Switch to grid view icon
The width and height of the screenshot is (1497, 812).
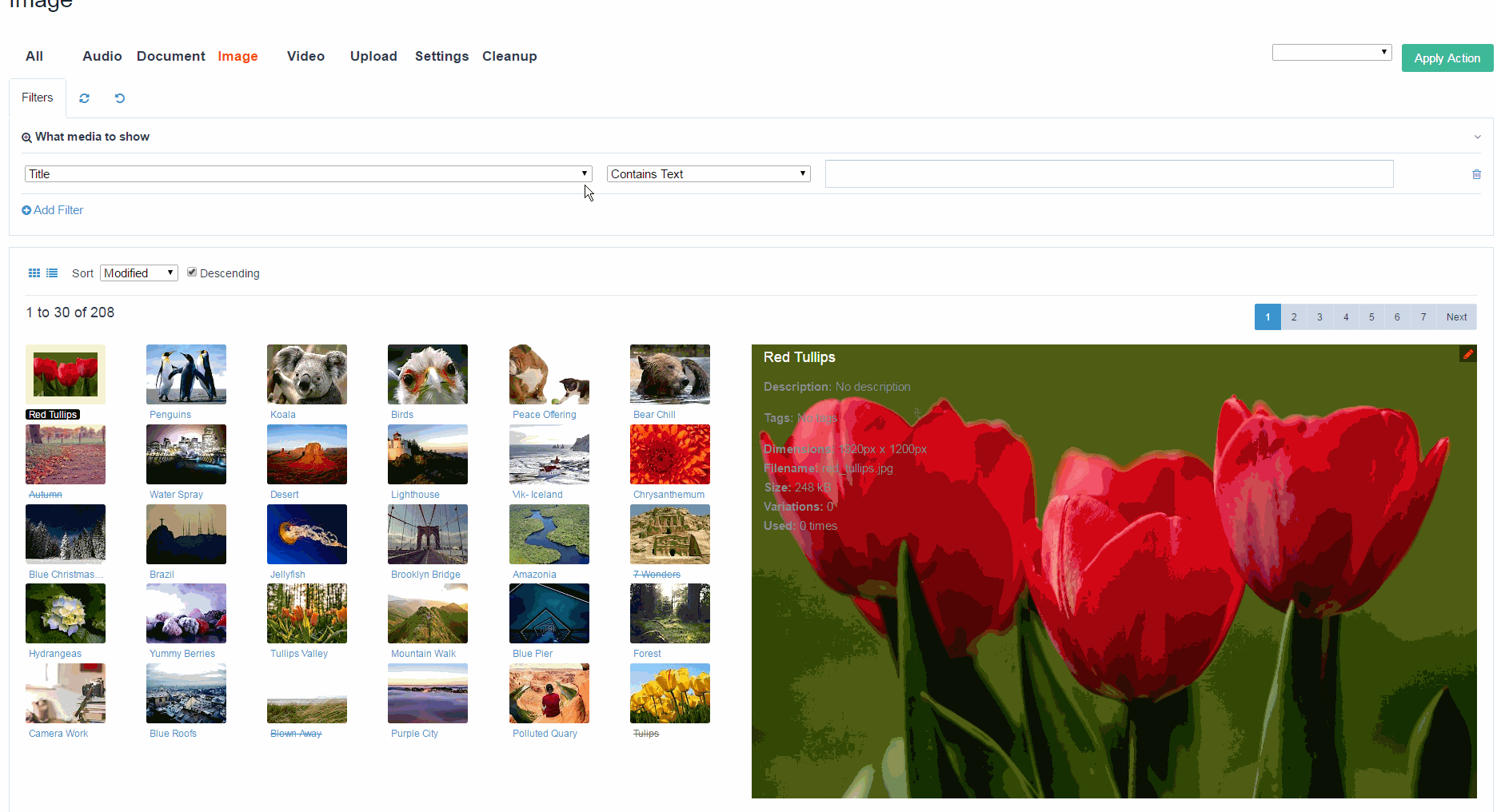point(34,273)
